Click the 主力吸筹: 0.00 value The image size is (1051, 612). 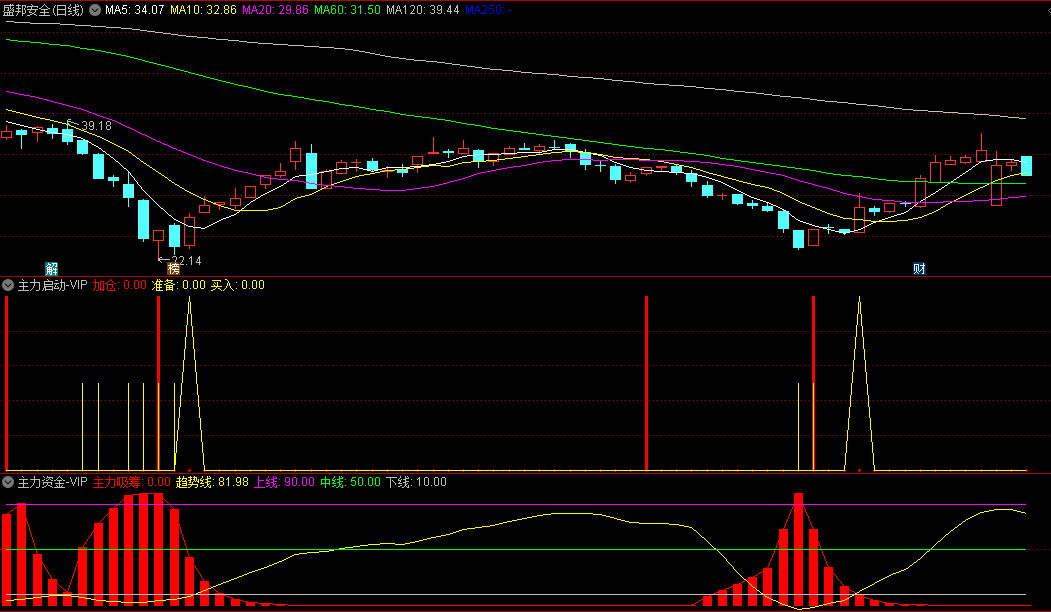coord(131,482)
